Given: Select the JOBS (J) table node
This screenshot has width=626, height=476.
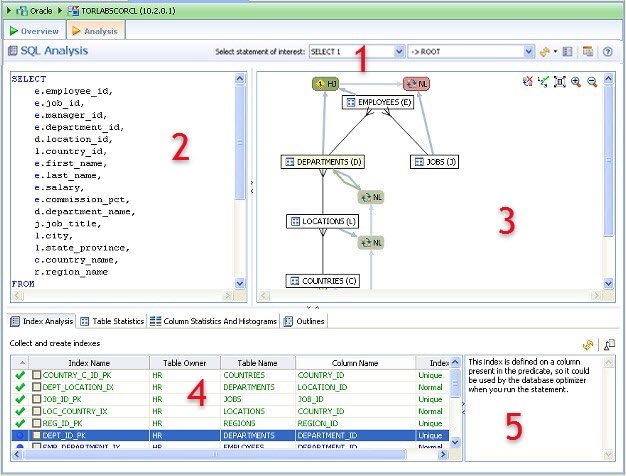Looking at the screenshot, I should click(x=434, y=162).
